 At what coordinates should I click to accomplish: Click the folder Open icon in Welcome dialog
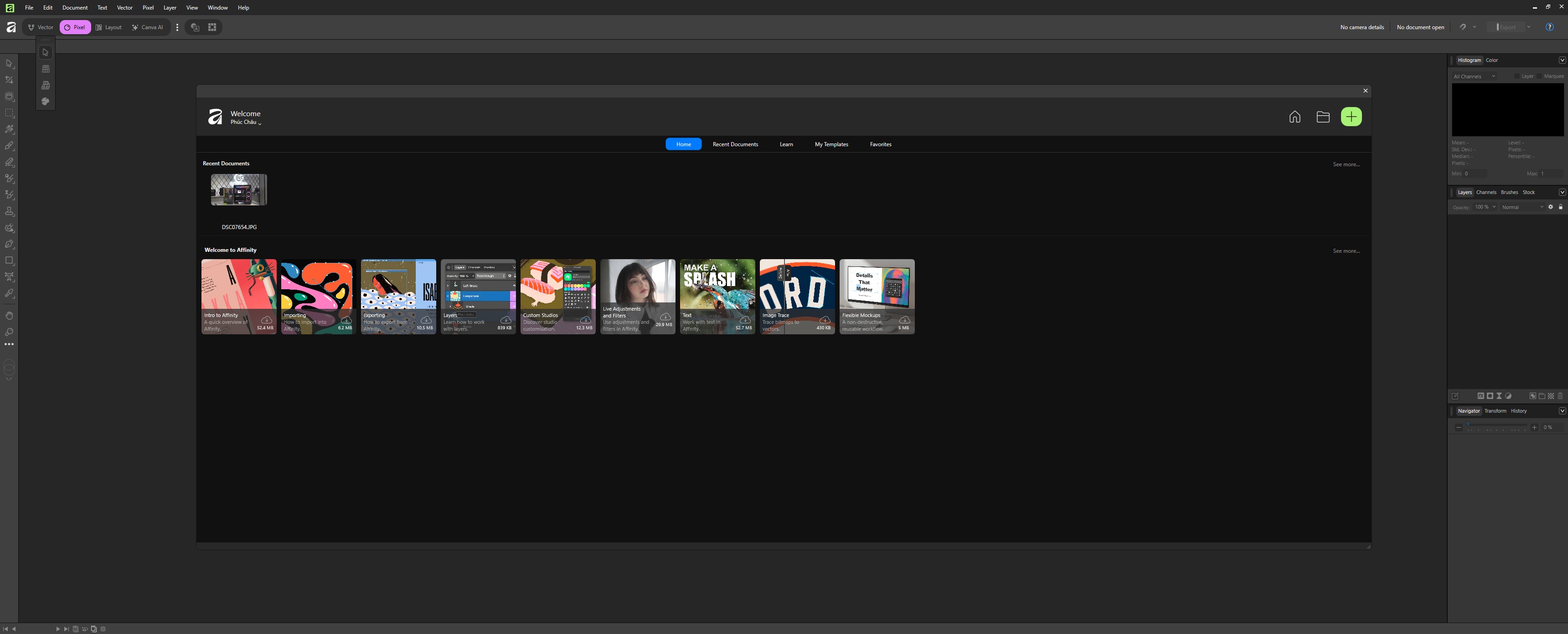pyautogui.click(x=1323, y=117)
